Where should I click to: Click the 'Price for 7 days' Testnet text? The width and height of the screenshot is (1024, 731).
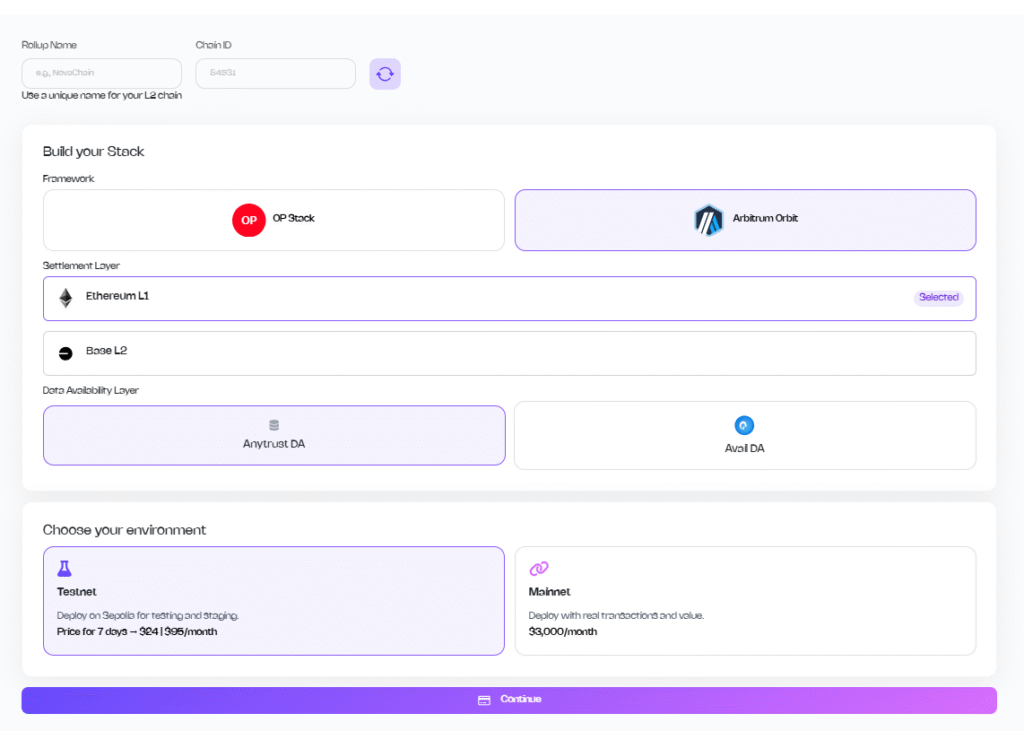[x=137, y=632]
